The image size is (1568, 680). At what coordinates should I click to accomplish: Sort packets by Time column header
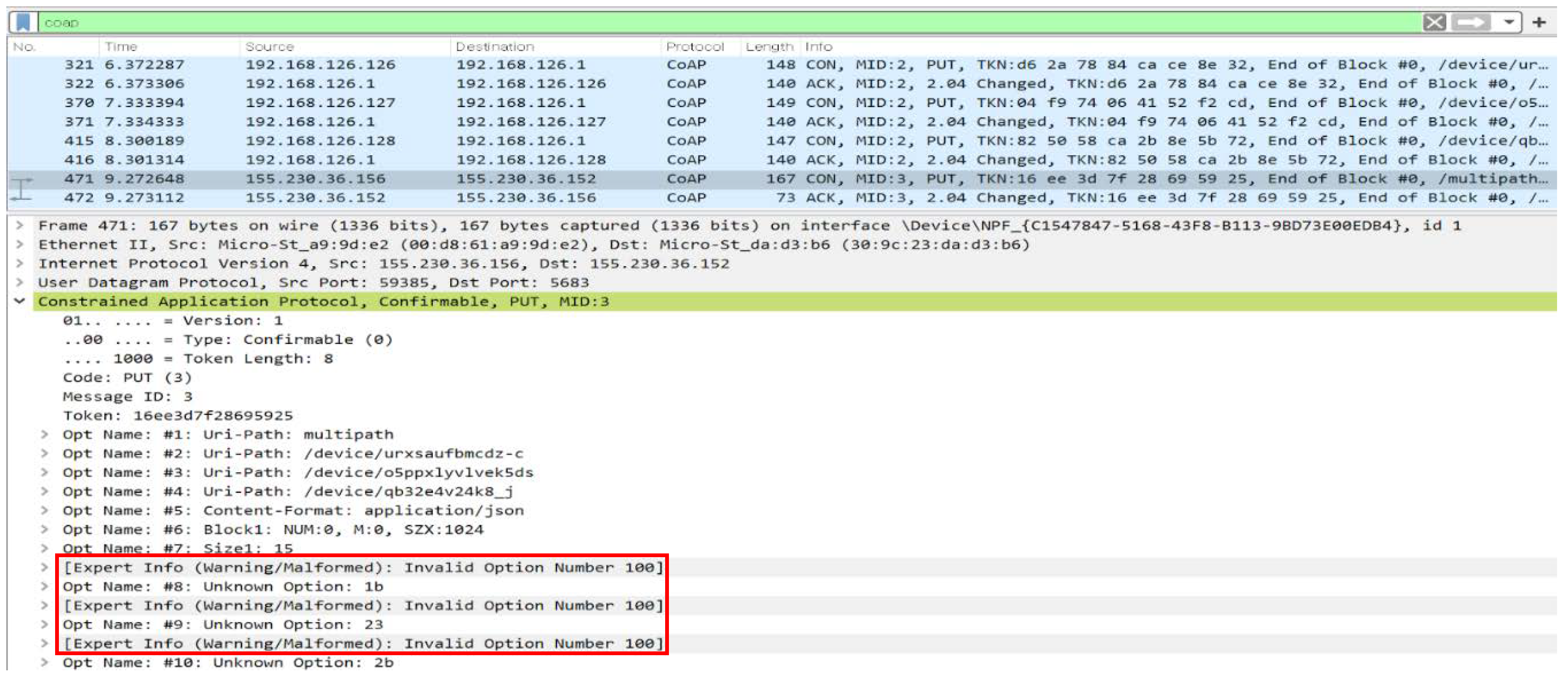120,47
